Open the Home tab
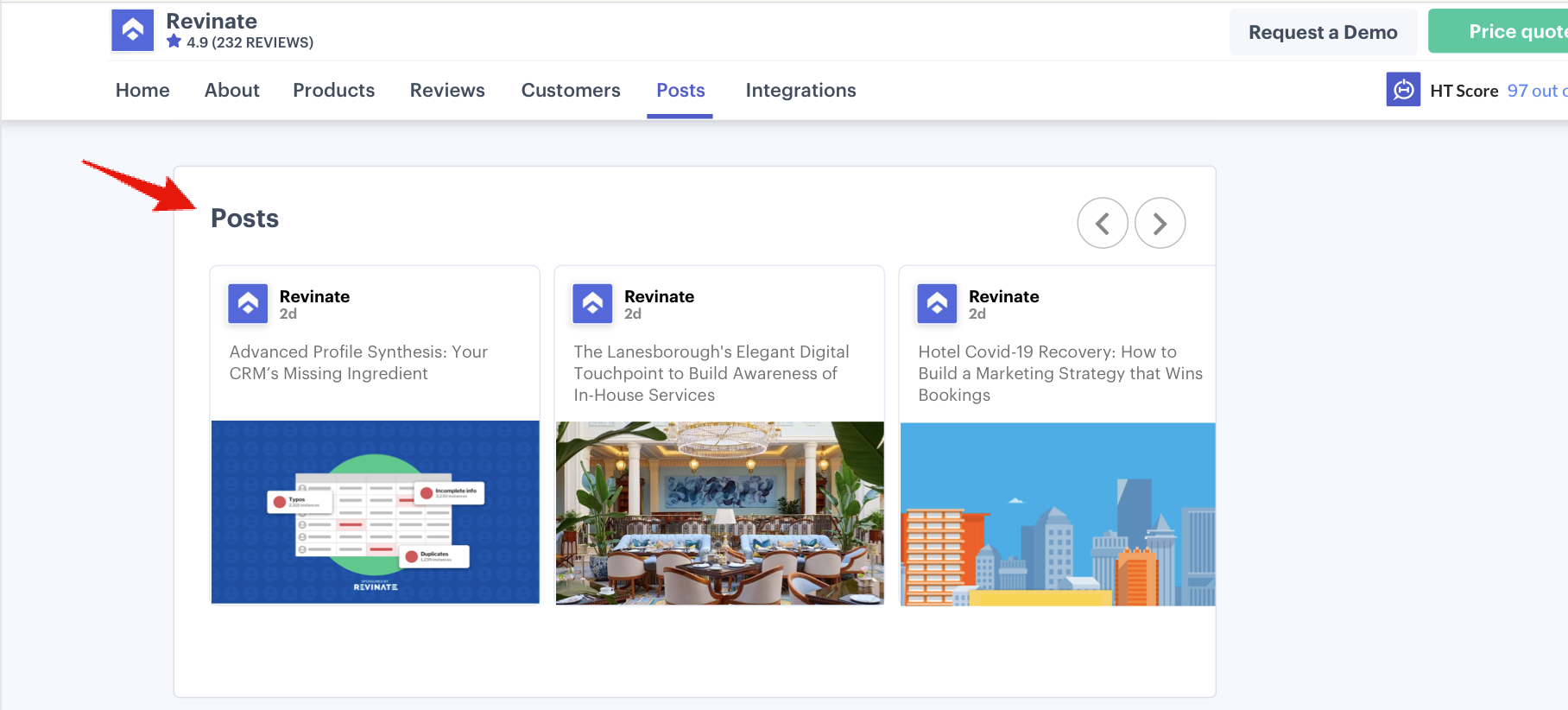 (x=142, y=90)
